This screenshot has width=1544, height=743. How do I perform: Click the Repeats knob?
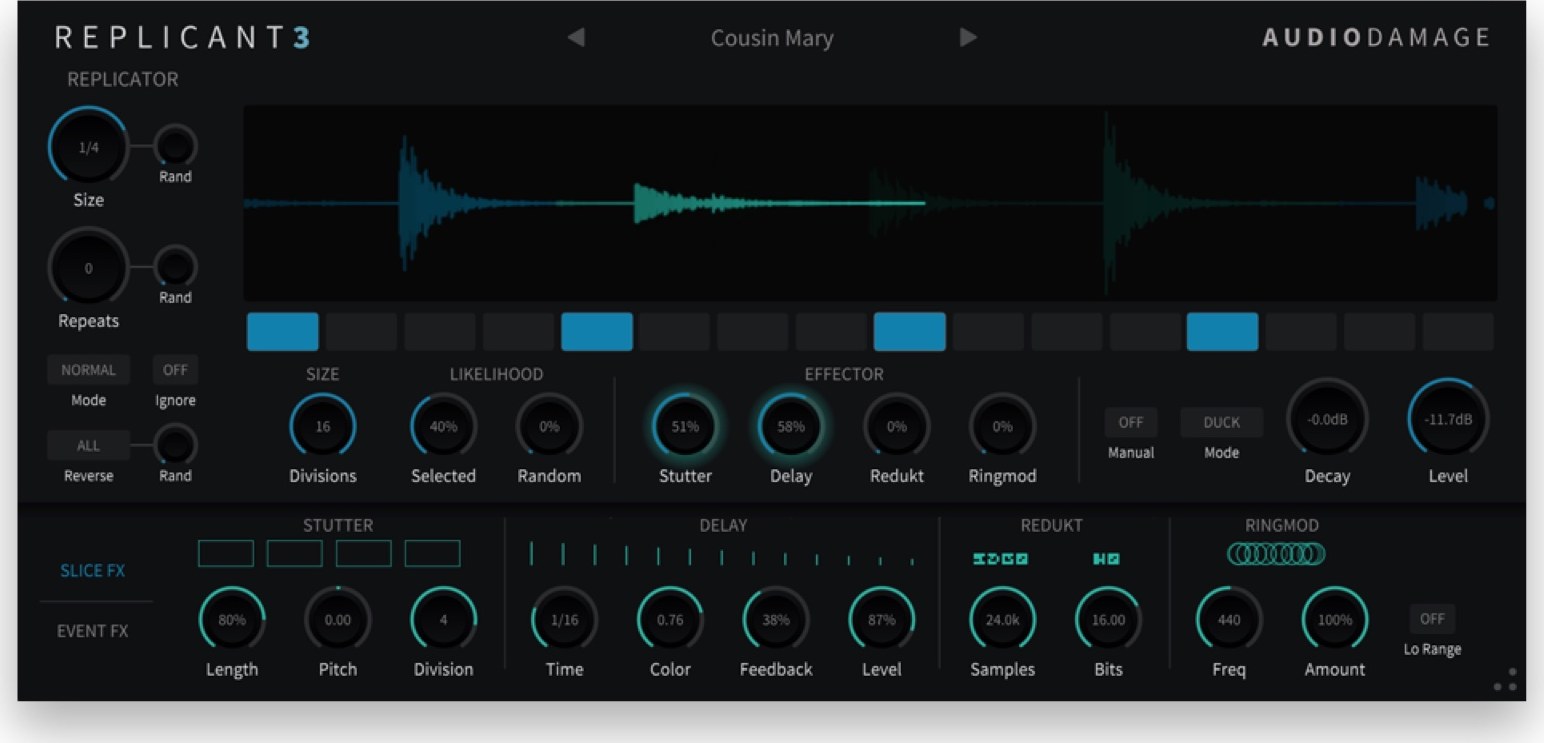pos(88,268)
